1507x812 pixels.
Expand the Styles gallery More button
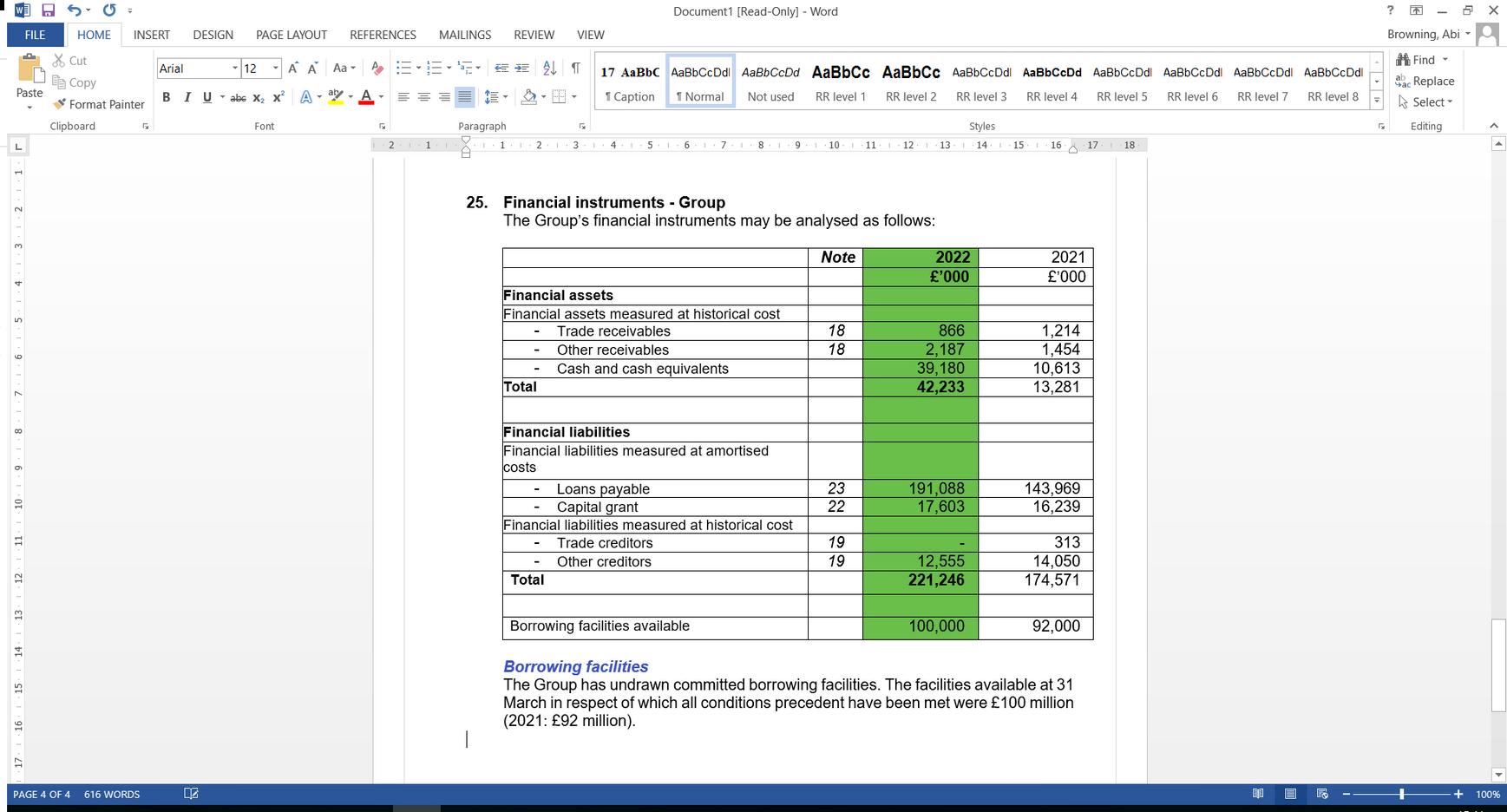[x=1377, y=101]
